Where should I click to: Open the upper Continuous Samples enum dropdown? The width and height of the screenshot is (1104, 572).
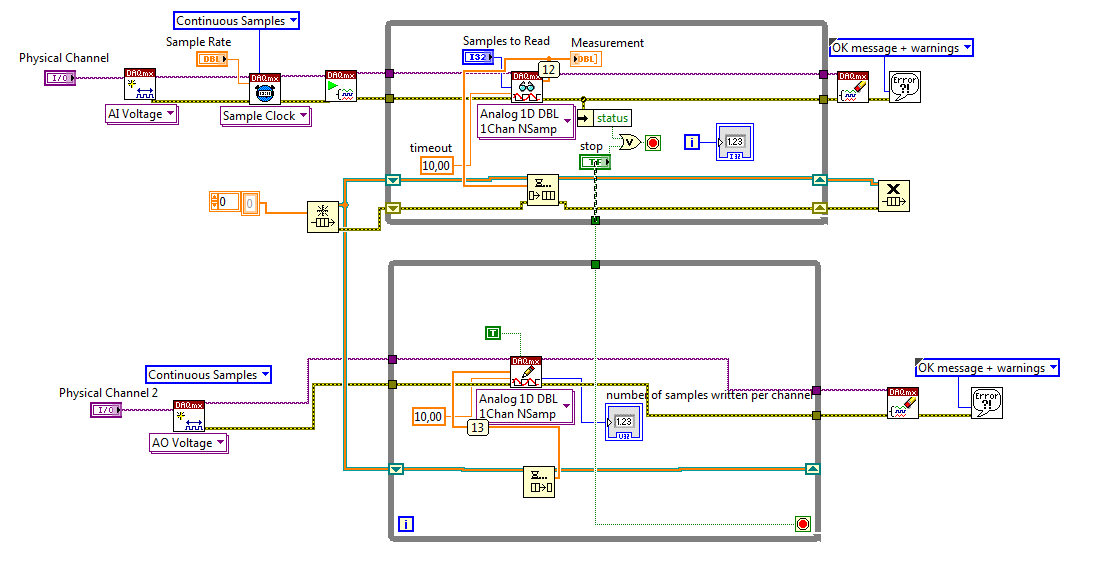(237, 20)
